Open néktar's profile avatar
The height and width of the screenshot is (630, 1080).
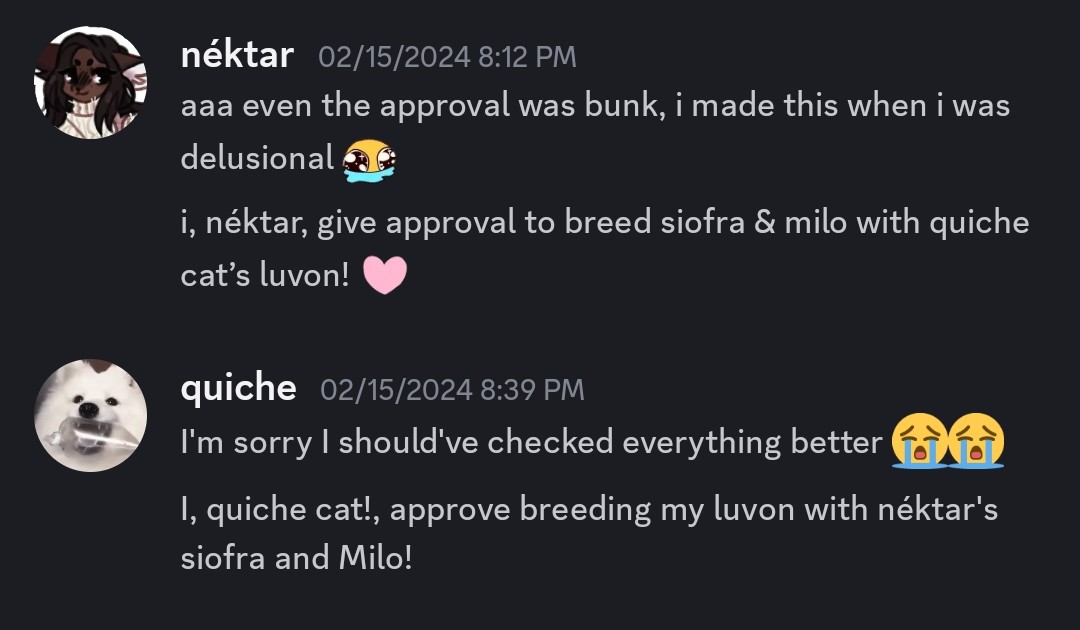(x=90, y=83)
